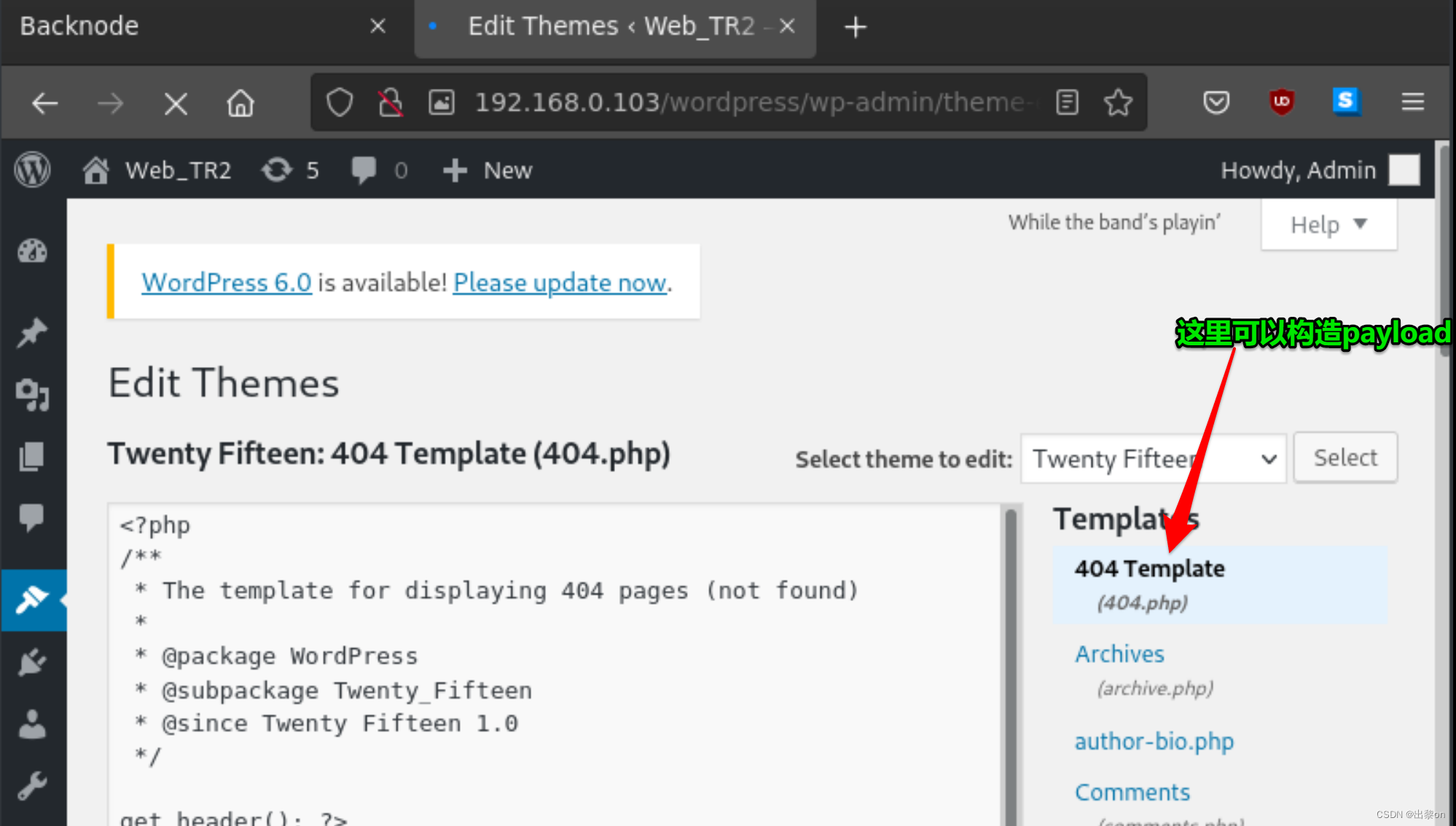The image size is (1456, 826).
Task: Click the Admin avatar thumbnail
Action: pos(1404,170)
